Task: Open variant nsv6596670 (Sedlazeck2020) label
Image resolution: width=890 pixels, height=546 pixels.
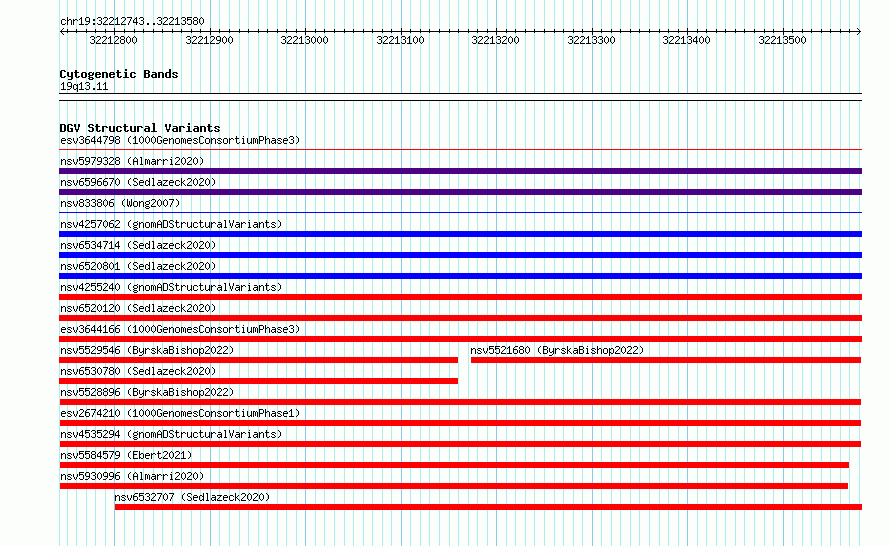Action: point(138,182)
